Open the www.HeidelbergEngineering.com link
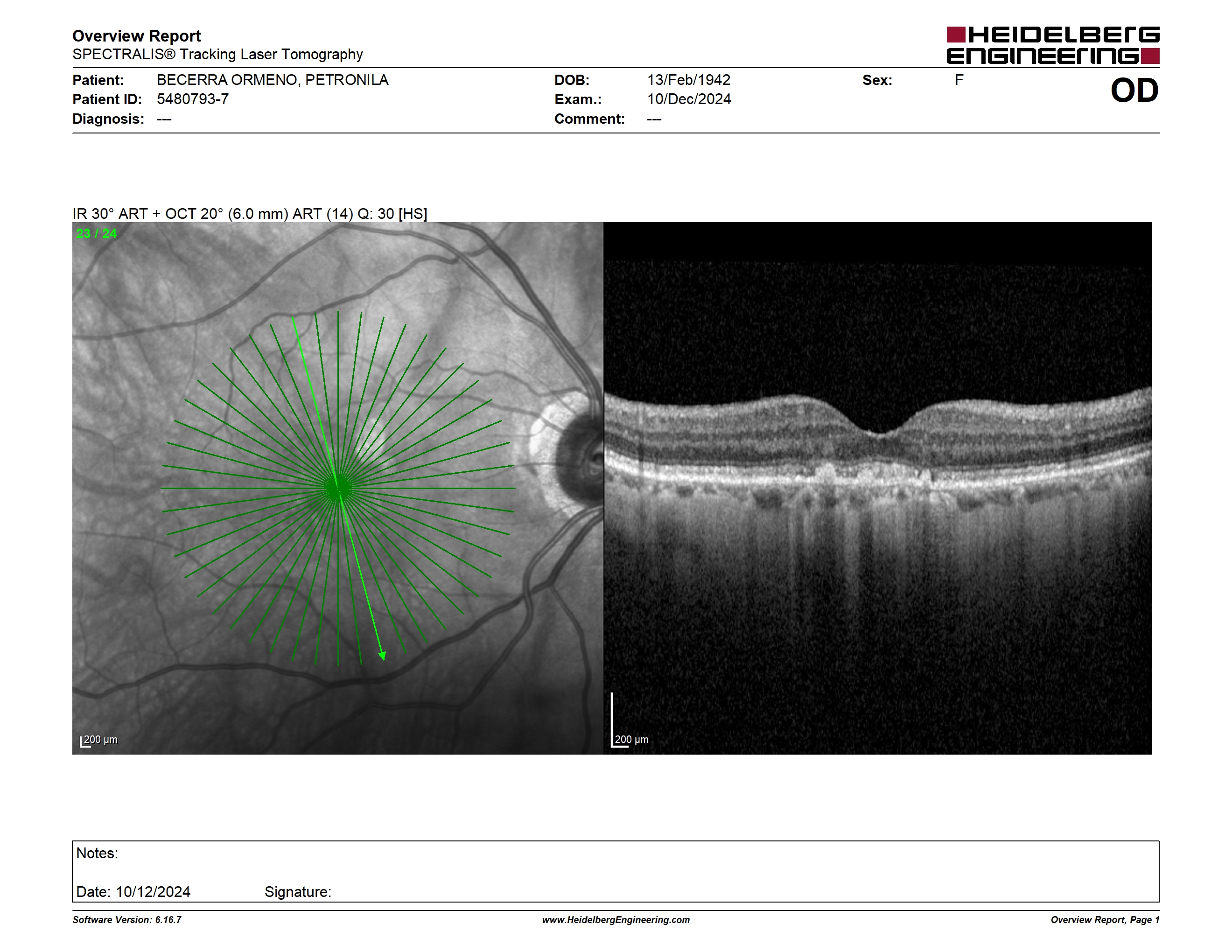The width and height of the screenshot is (1232, 952). [x=616, y=920]
